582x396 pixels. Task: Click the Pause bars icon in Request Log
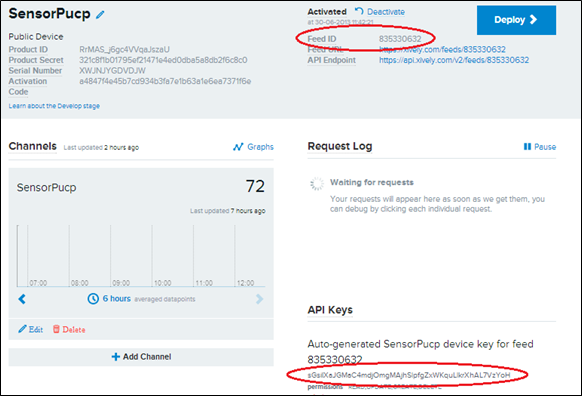pyautogui.click(x=527, y=147)
